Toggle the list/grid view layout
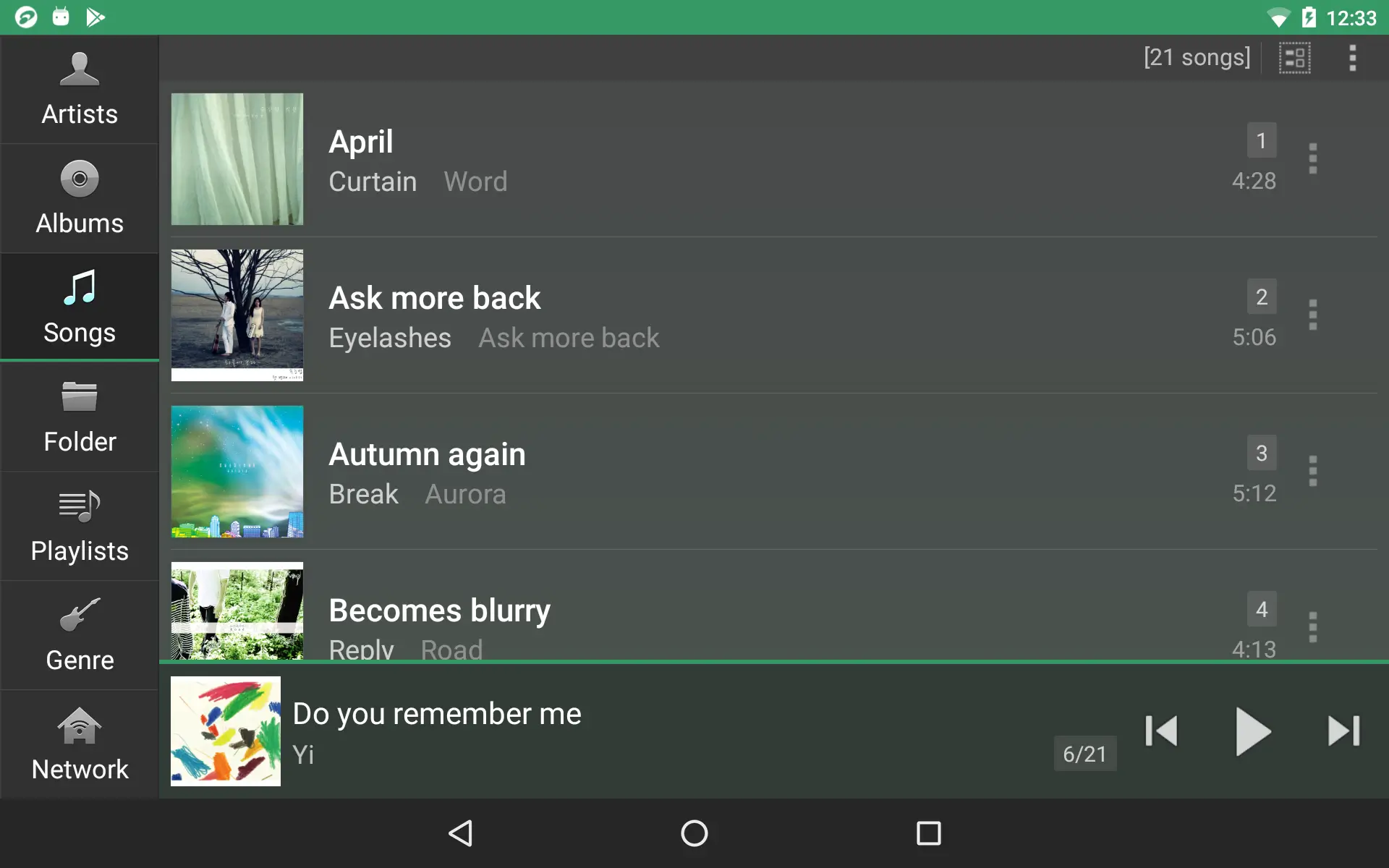 1294,58
